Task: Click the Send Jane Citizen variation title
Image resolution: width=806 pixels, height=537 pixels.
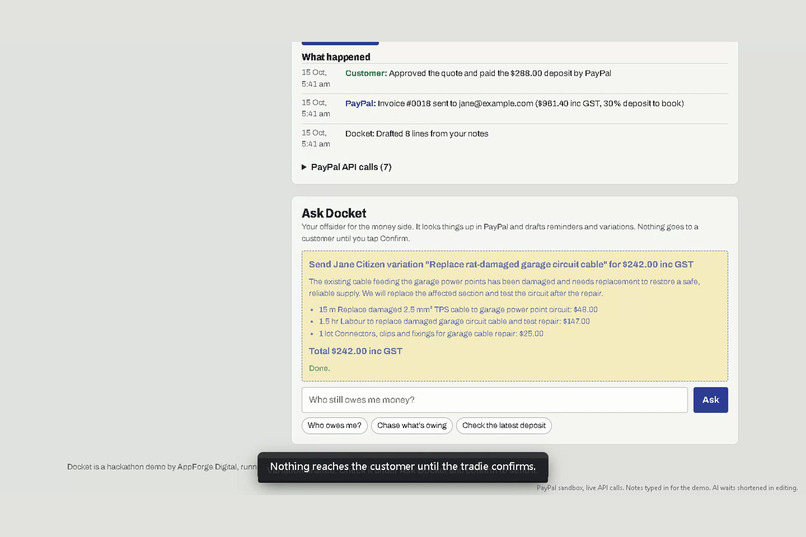Action: tap(501, 265)
